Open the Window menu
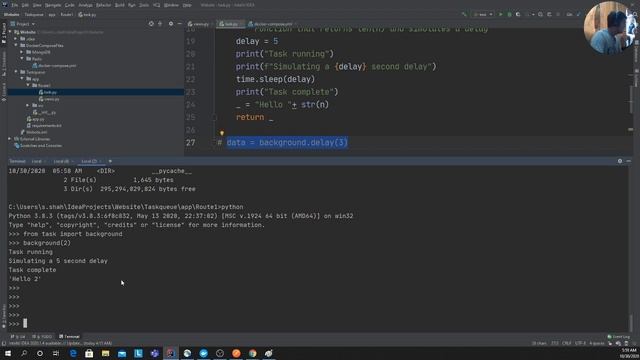 (x=171, y=5)
